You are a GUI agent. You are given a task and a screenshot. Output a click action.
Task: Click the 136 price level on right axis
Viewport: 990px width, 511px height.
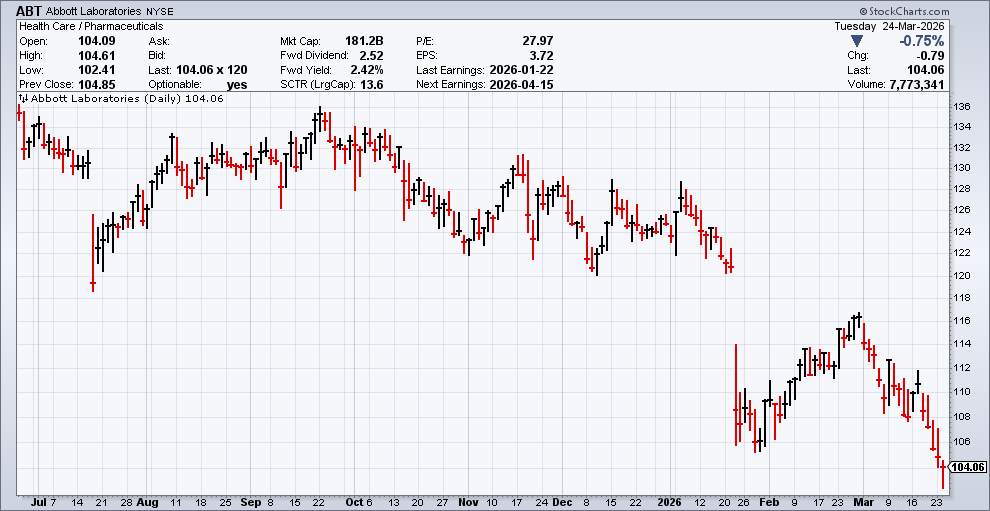coord(962,107)
